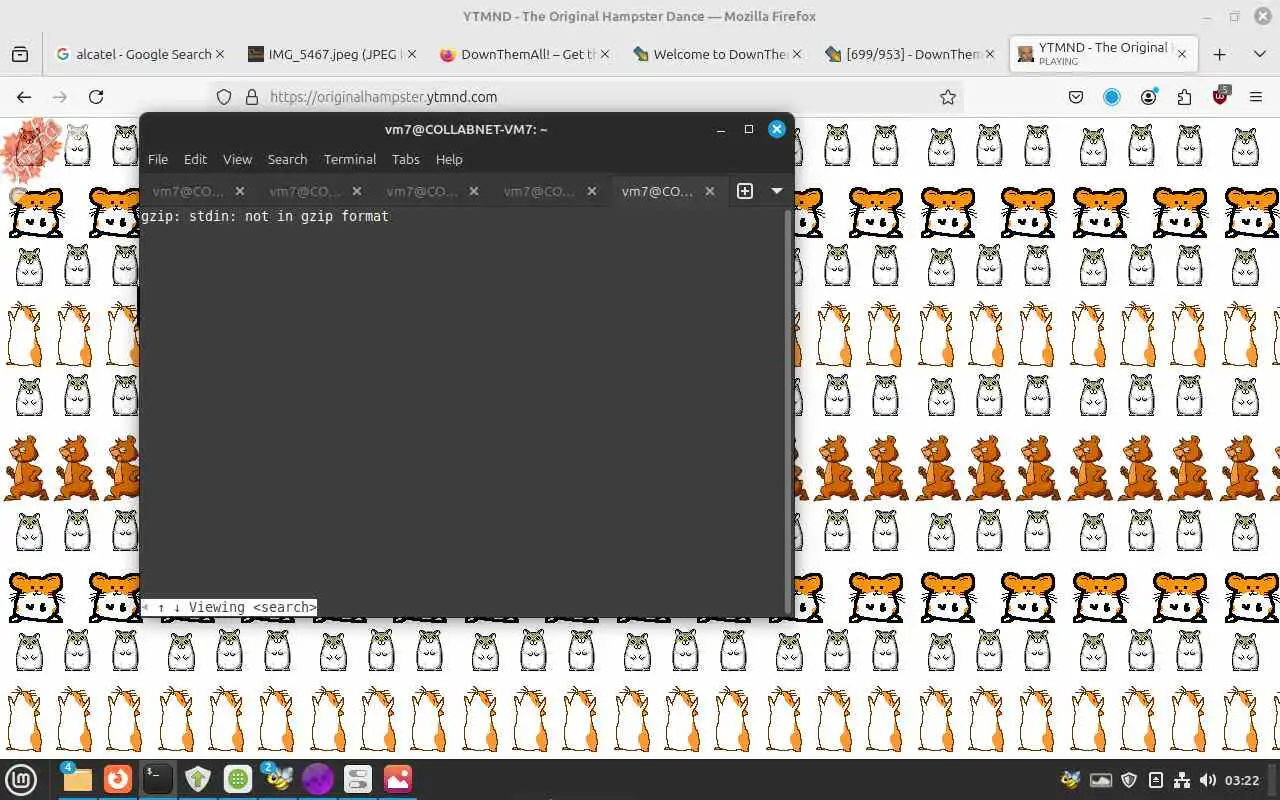
Task: Open the terminal Edit menu
Action: coord(195,159)
